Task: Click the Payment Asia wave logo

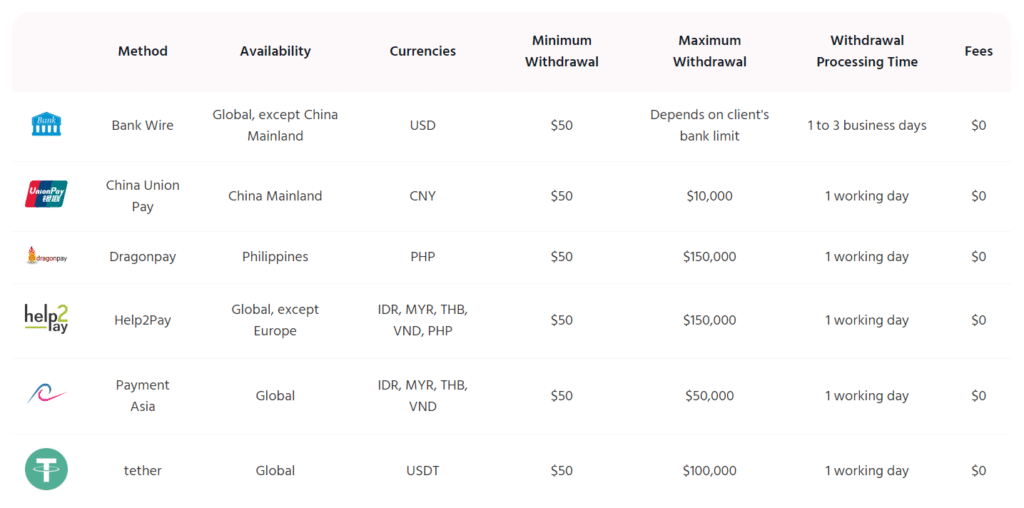Action: point(46,394)
